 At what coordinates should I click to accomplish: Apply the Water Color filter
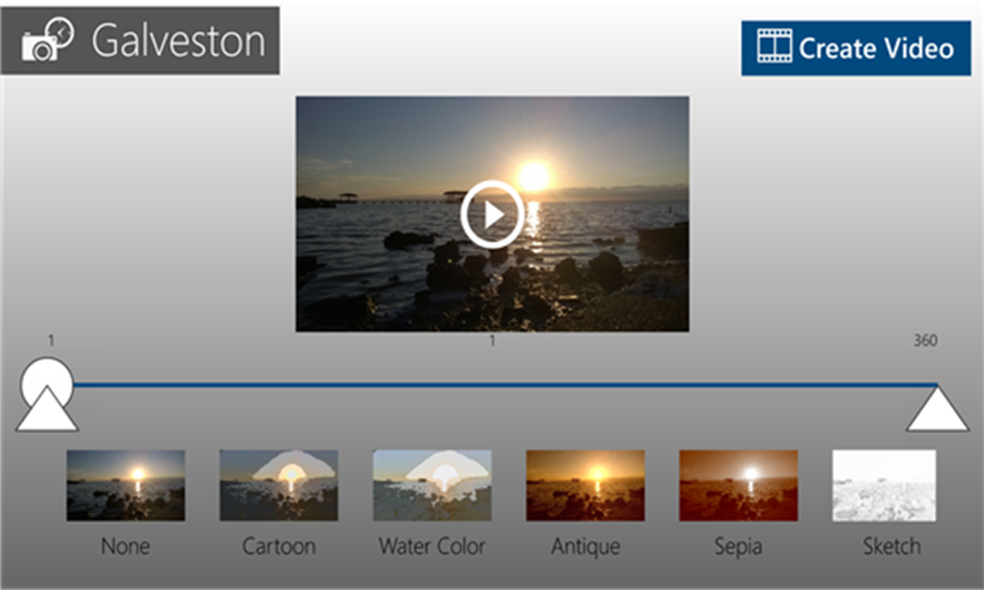point(432,486)
